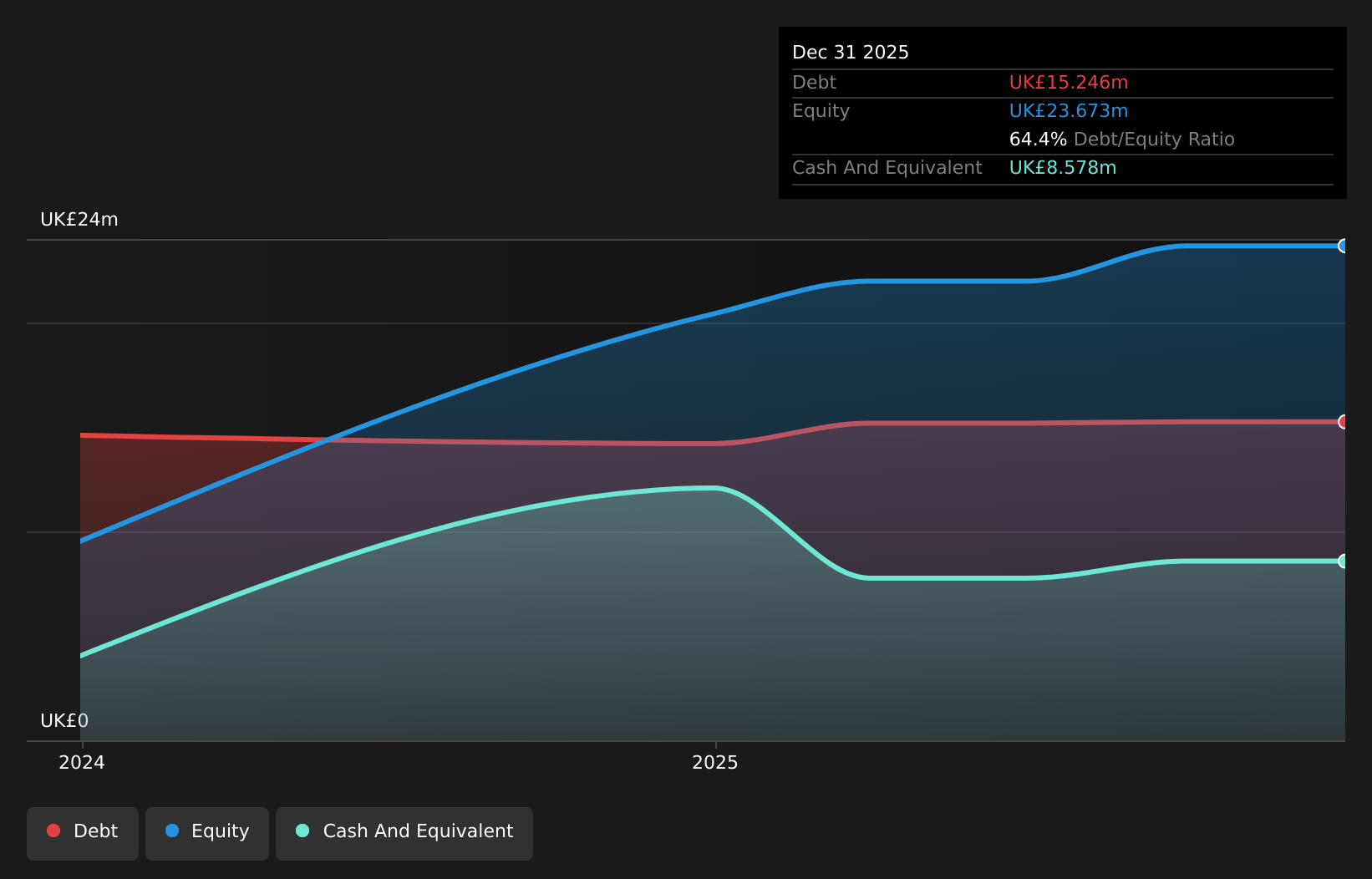This screenshot has width=1372, height=879.
Task: Toggle the Cash And Equivalent legend button
Action: 404,833
